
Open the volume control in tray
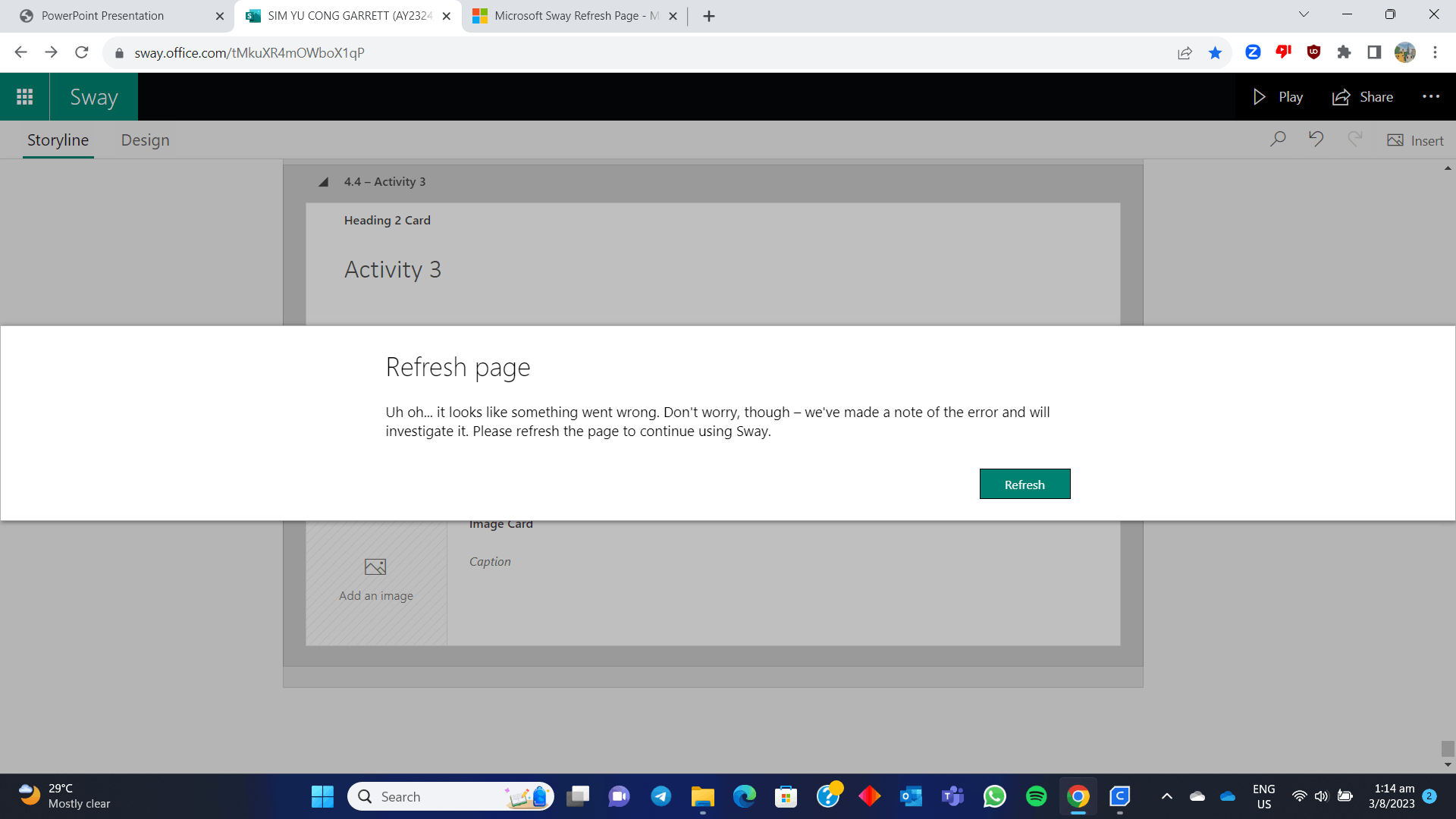point(1321,796)
